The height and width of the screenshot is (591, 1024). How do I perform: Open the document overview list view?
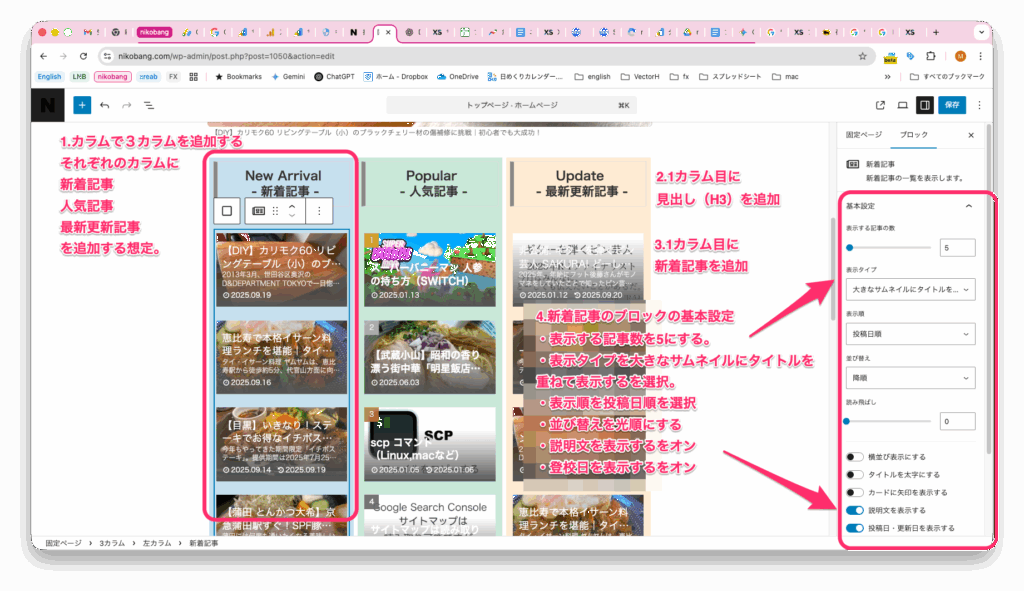tap(148, 104)
